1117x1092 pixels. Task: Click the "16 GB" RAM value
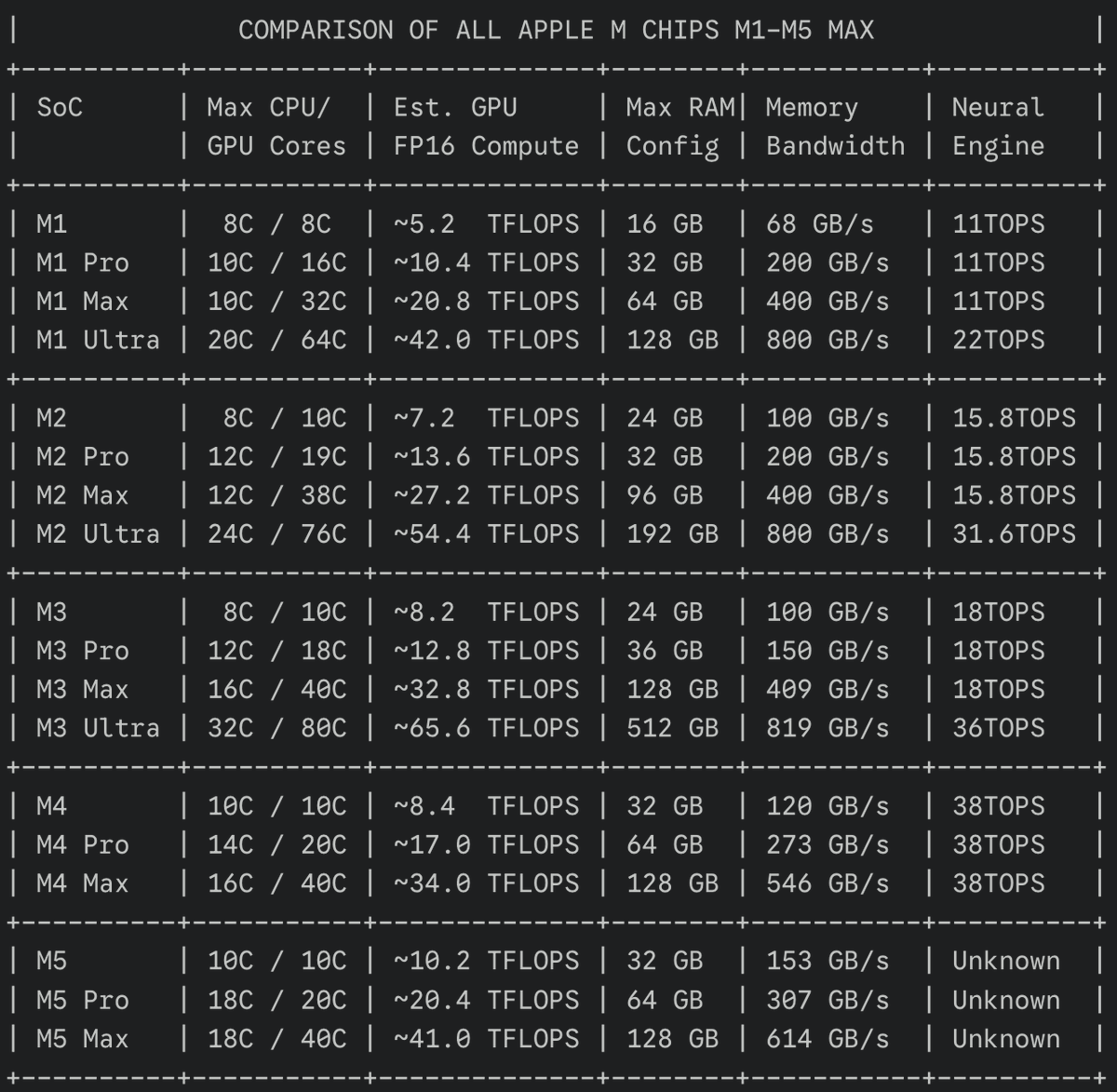click(x=665, y=223)
